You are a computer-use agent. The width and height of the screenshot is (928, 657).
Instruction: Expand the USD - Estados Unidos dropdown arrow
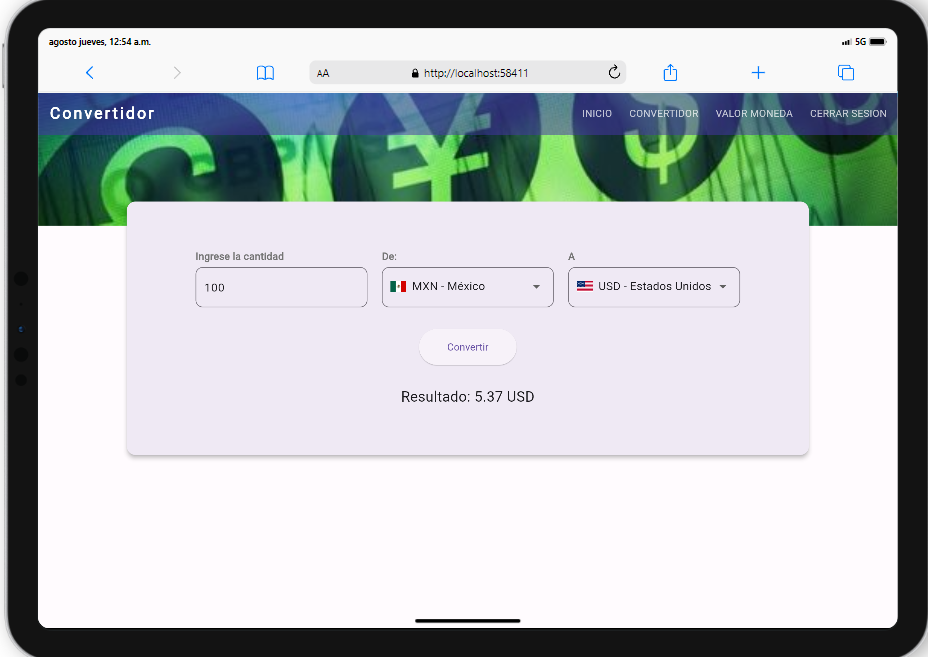click(x=723, y=287)
